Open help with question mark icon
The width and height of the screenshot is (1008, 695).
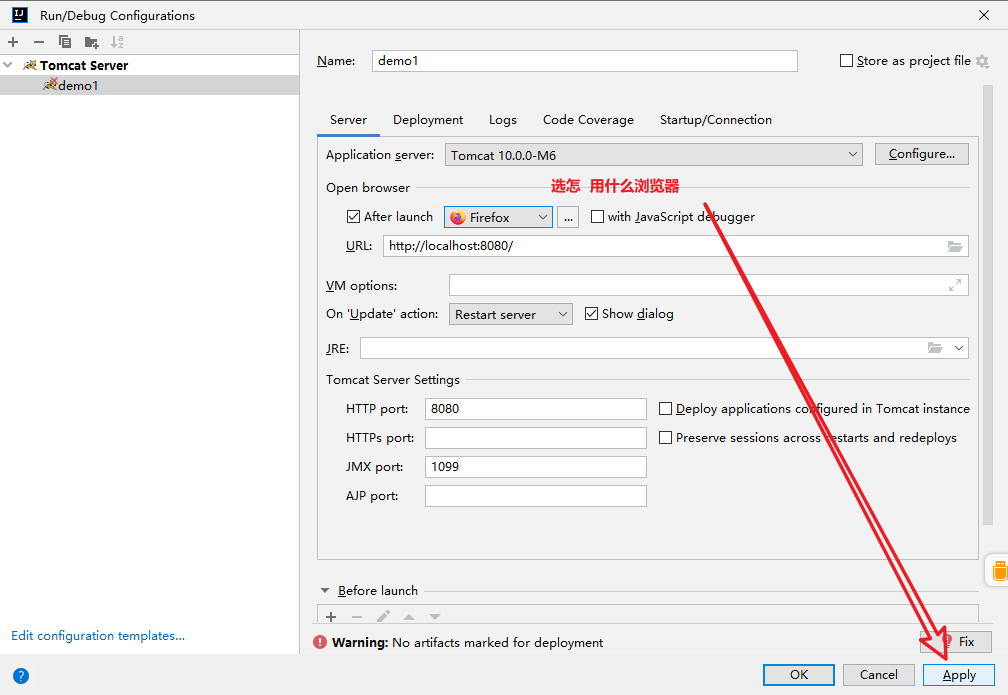point(21,676)
